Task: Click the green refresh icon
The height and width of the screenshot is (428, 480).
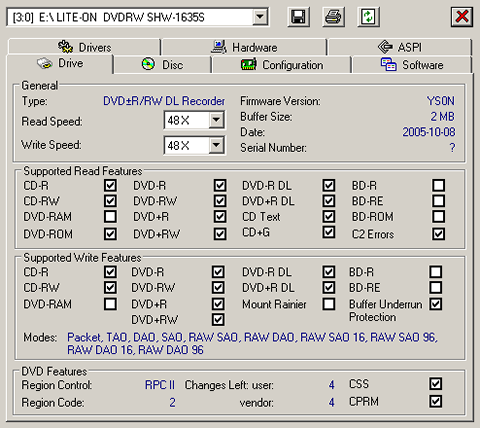Action: coord(368,17)
